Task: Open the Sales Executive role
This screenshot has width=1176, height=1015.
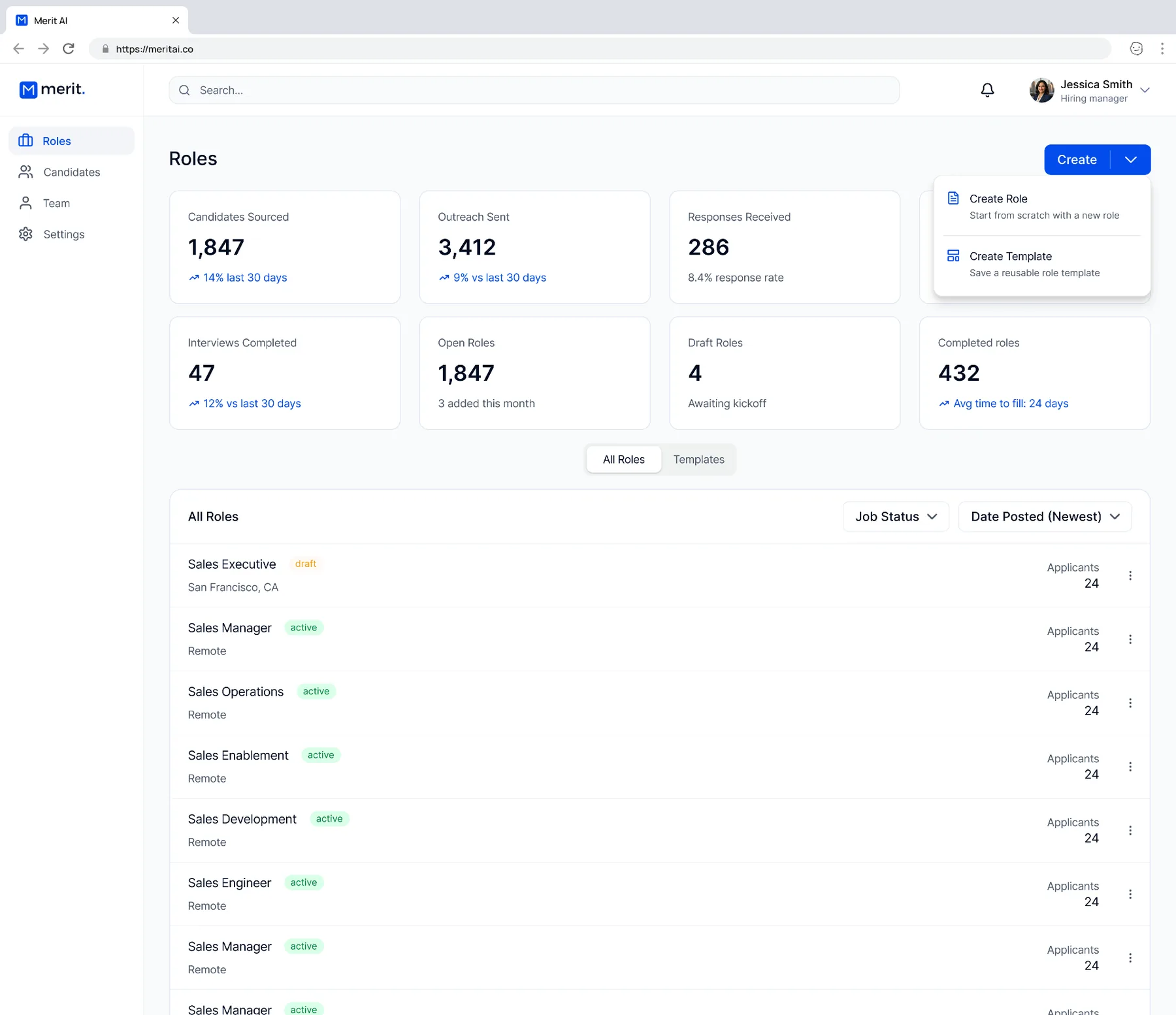Action: pos(232,564)
